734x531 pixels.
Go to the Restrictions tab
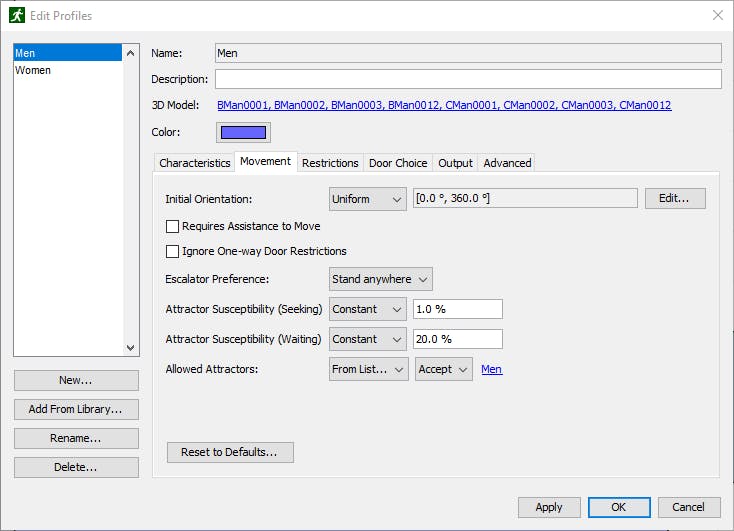(330, 163)
